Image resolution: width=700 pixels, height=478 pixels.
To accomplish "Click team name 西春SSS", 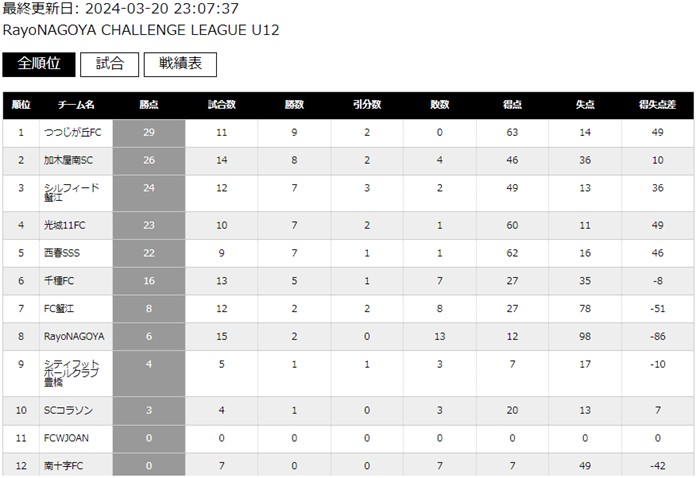I will click(62, 253).
